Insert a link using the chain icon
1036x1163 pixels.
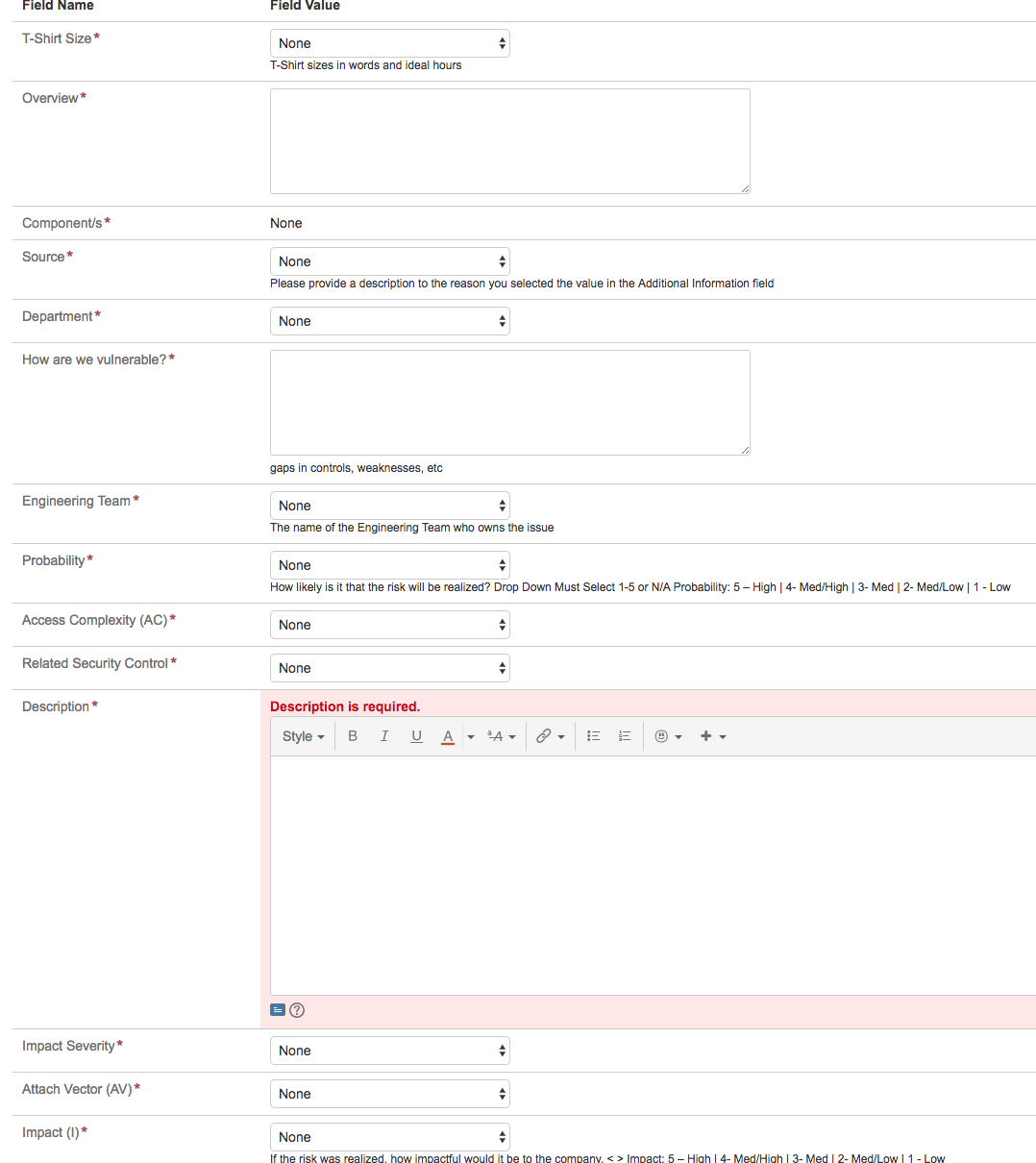[x=550, y=736]
